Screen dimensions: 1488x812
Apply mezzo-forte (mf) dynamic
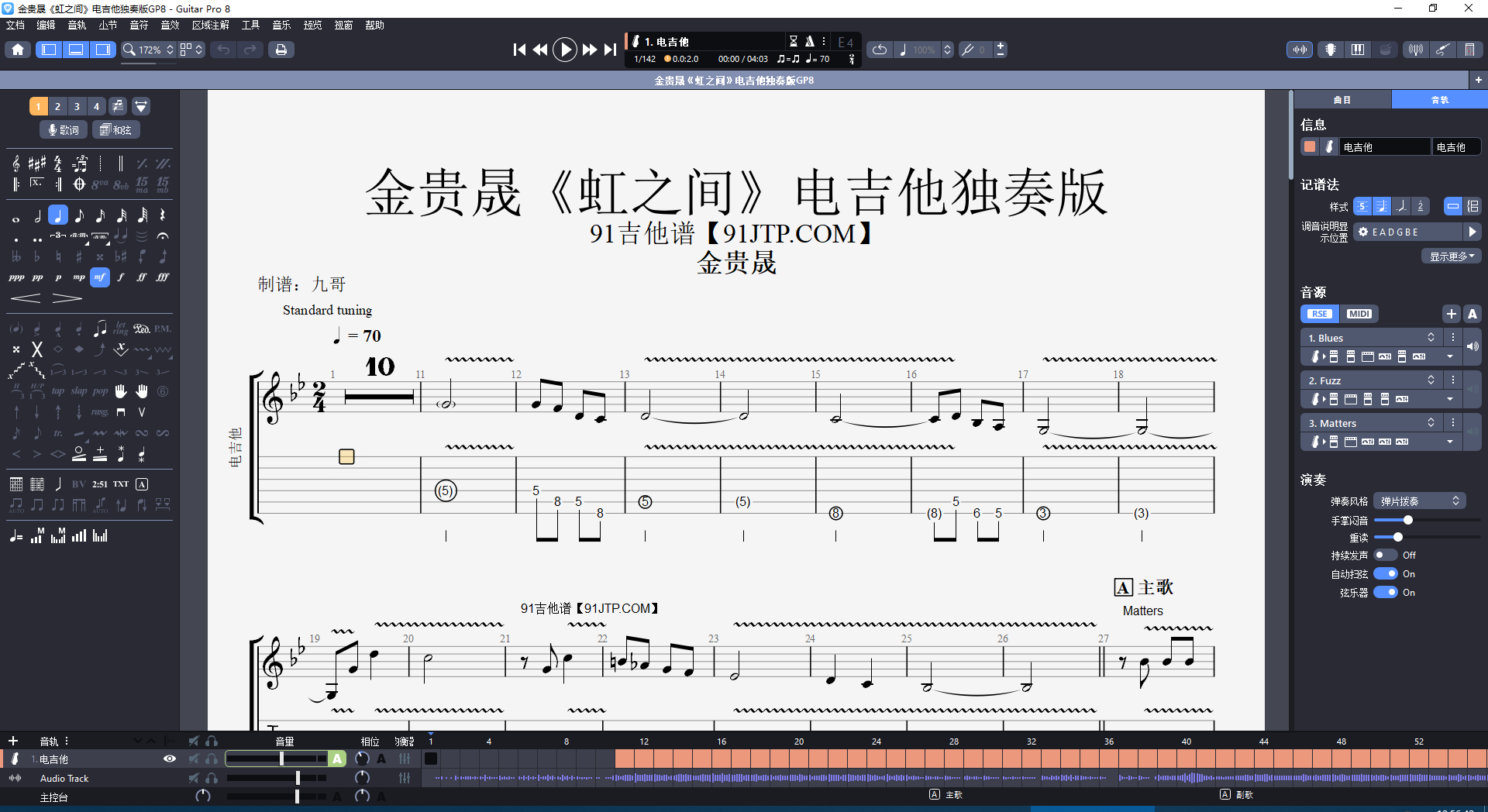tap(100, 277)
